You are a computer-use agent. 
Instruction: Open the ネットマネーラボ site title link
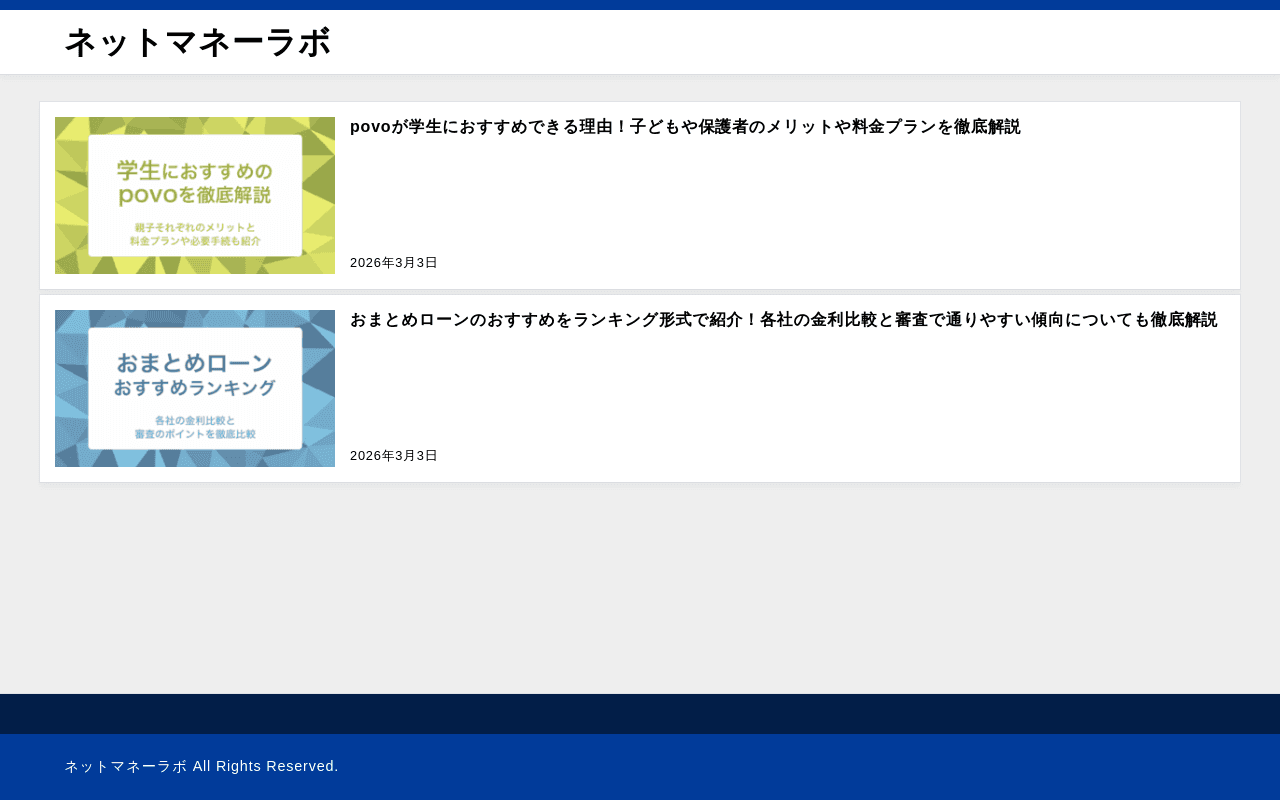click(197, 43)
